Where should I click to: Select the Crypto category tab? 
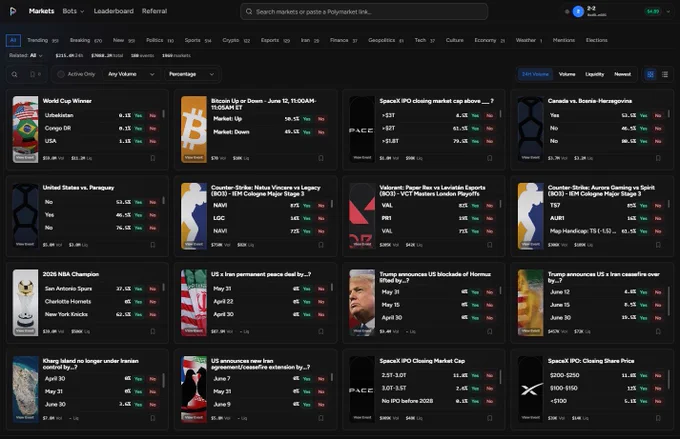(236, 40)
